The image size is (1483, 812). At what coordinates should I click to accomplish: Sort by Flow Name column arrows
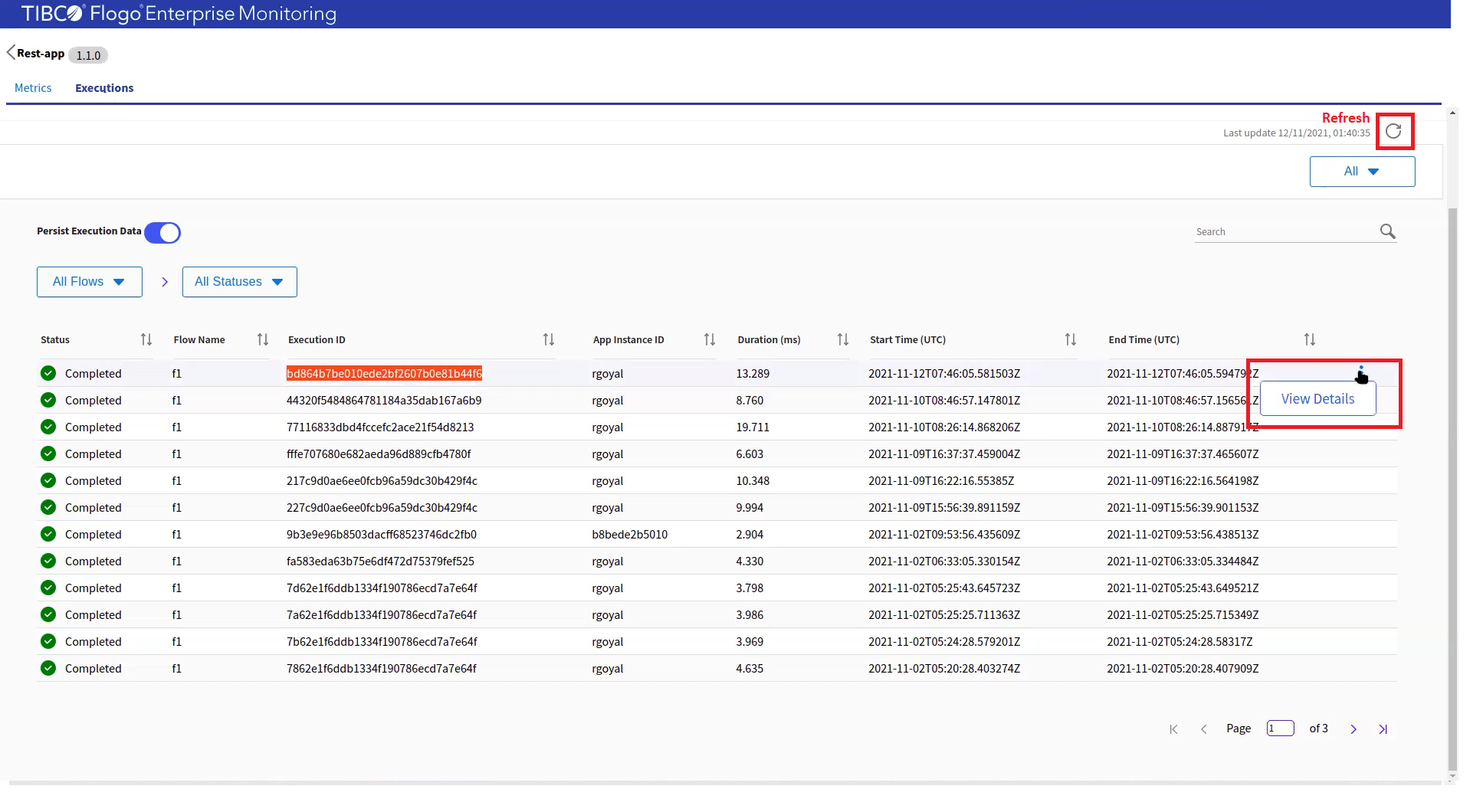[x=263, y=339]
